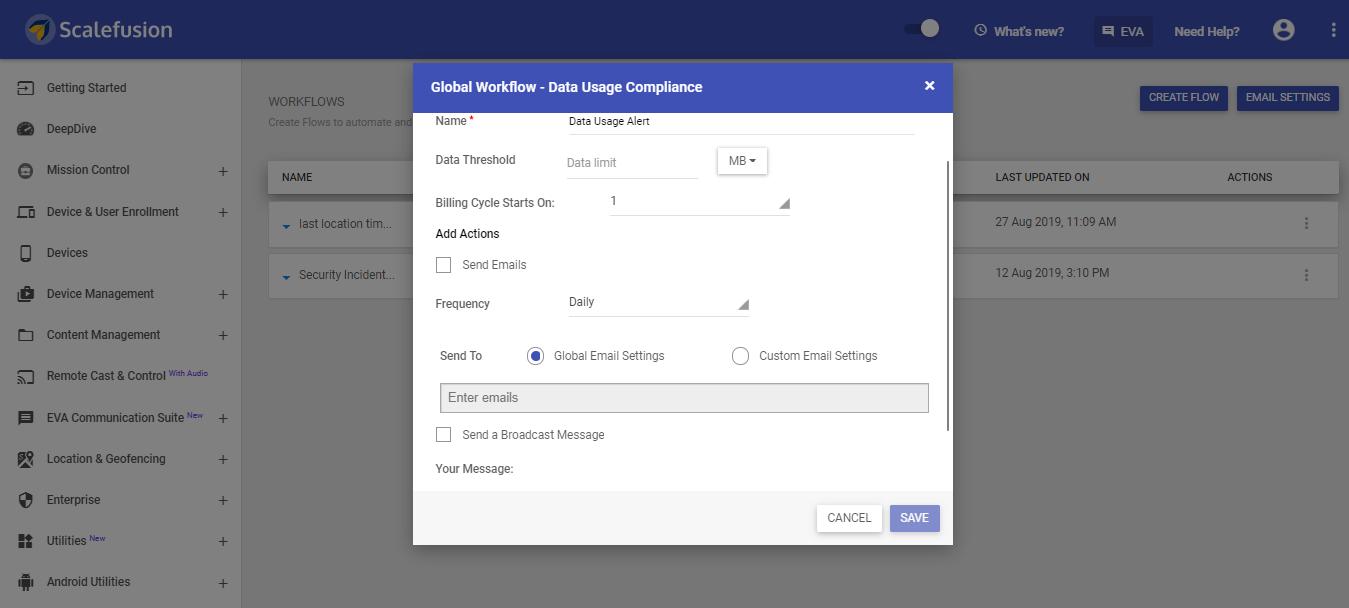The height and width of the screenshot is (608, 1349).
Task: Expand Enterprise submenu plus
Action: click(x=223, y=501)
